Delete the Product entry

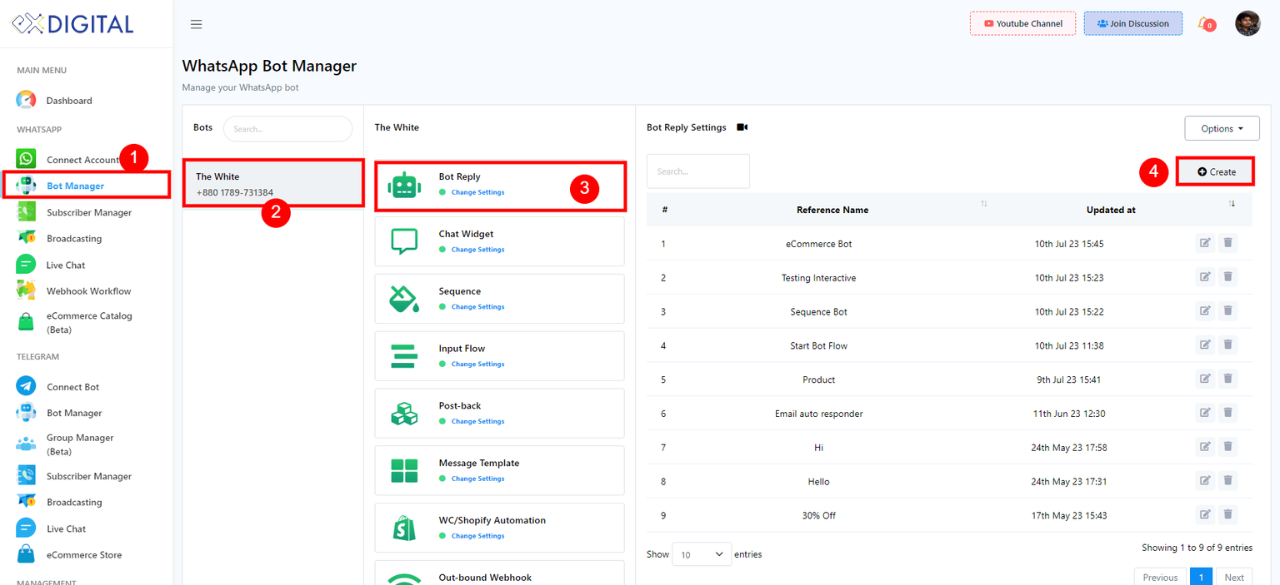click(1228, 379)
